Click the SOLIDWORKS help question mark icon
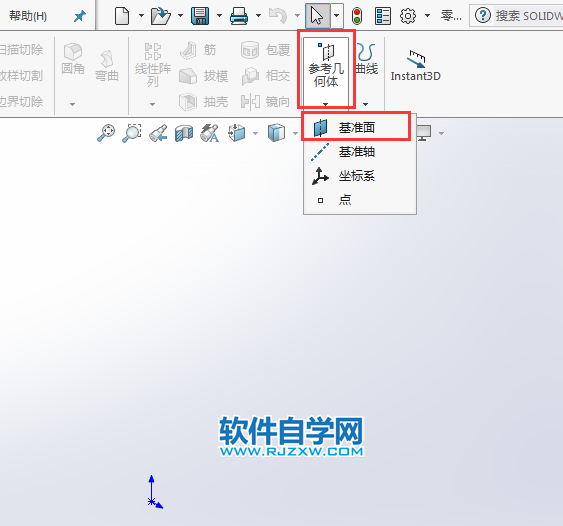The image size is (563, 526). coord(483,16)
